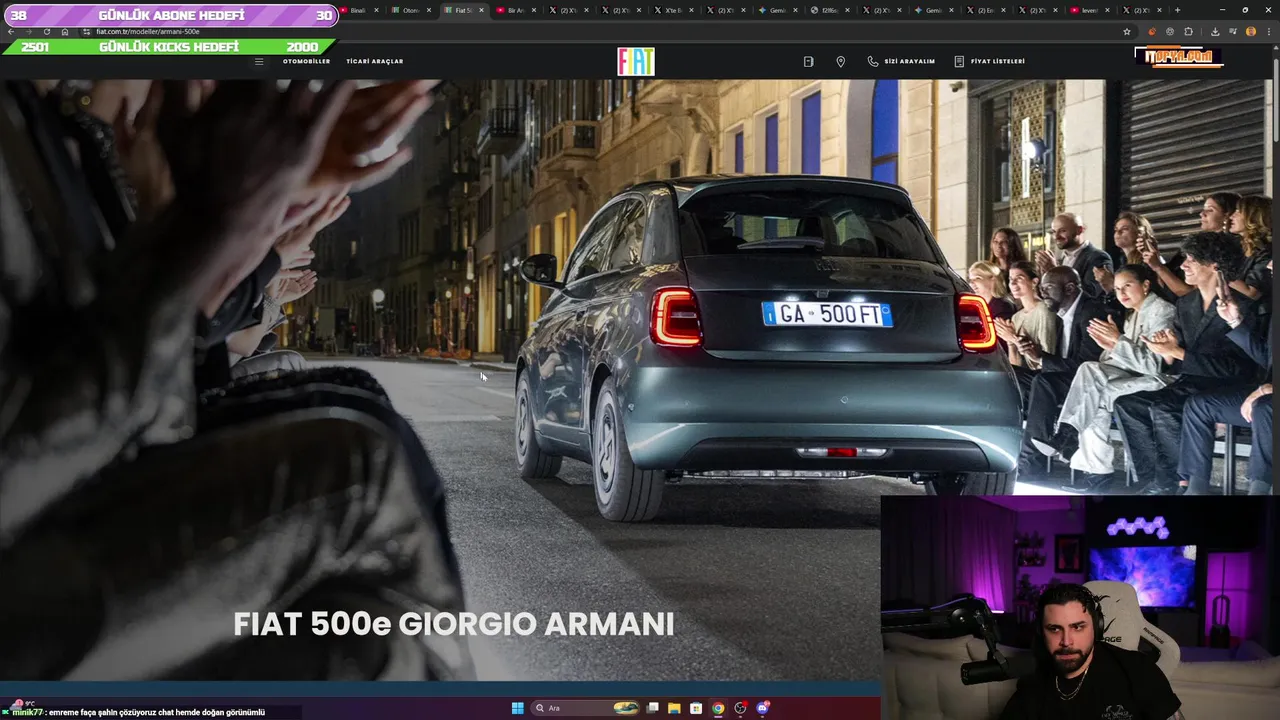This screenshot has height=720, width=1280.
Task: Open the Windows Start menu
Action: pos(517,708)
